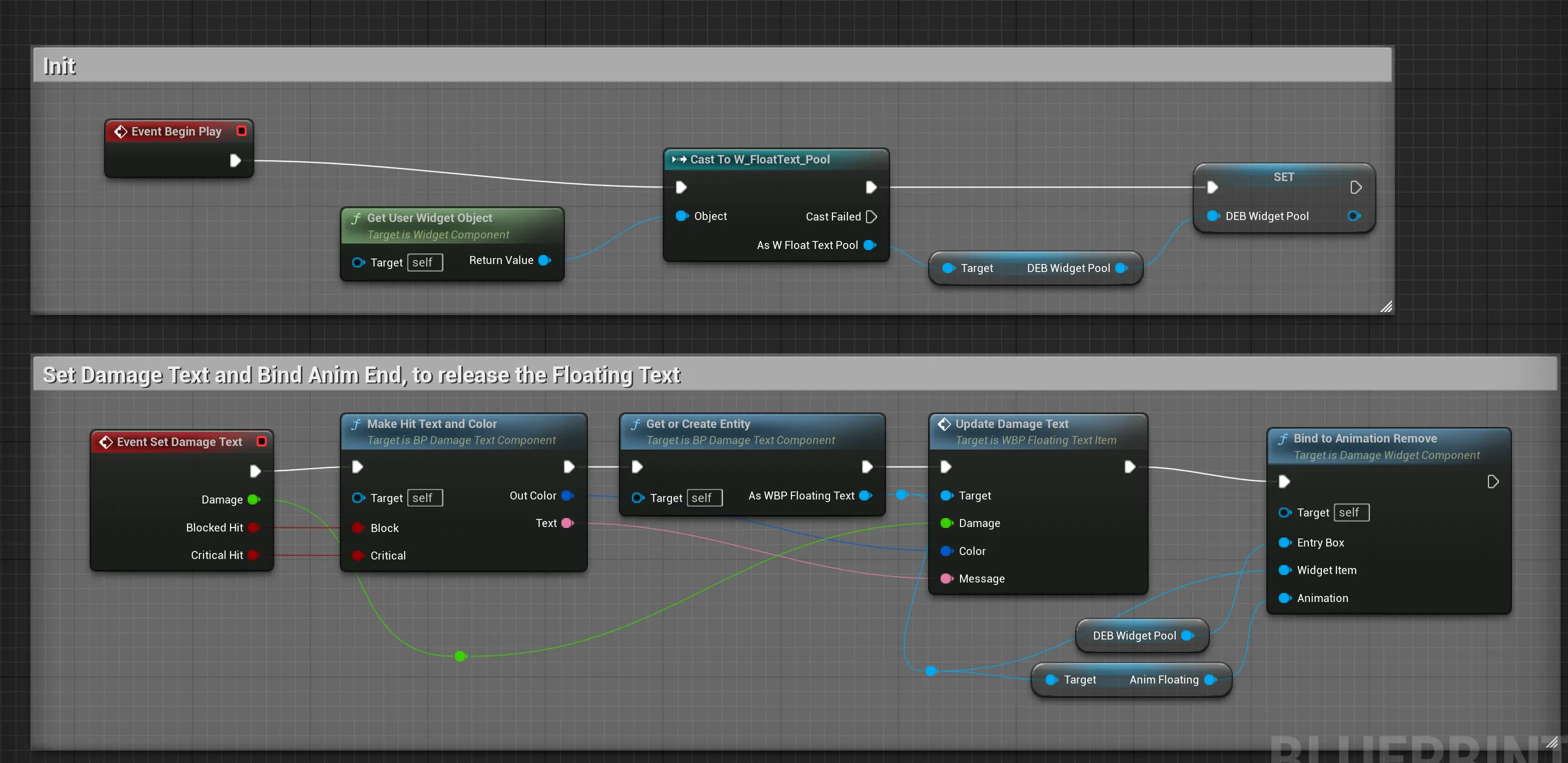Image resolution: width=1568 pixels, height=763 pixels.
Task: Click the green Damage reroute node
Action: (460, 656)
